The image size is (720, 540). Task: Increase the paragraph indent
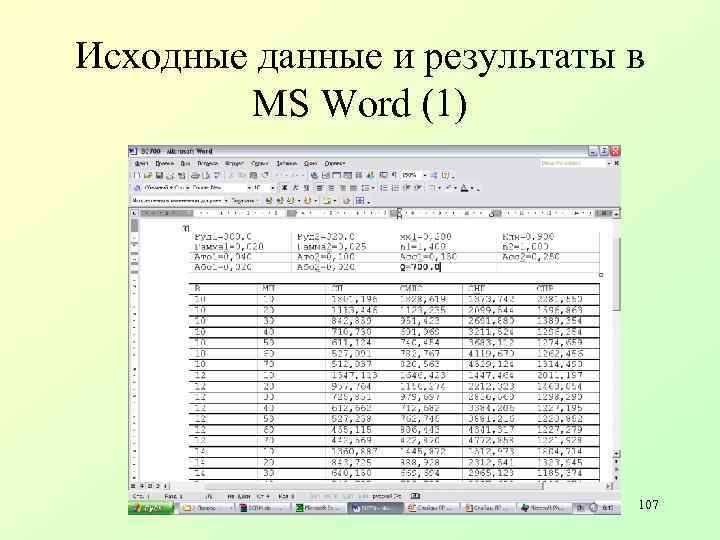click(418, 188)
